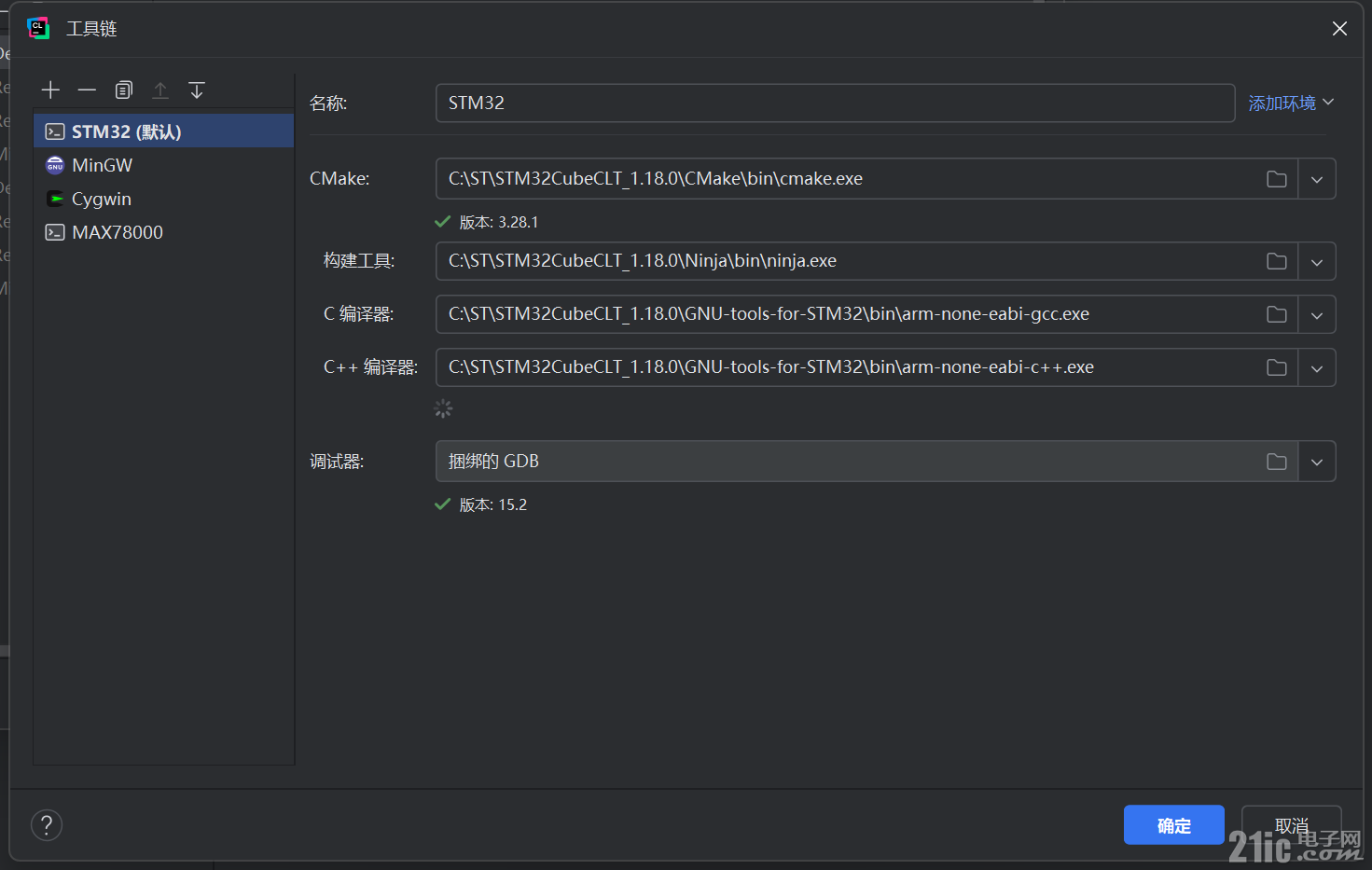The image size is (1372, 870).
Task: Select MAX78000 toolchain
Action: tap(163, 232)
